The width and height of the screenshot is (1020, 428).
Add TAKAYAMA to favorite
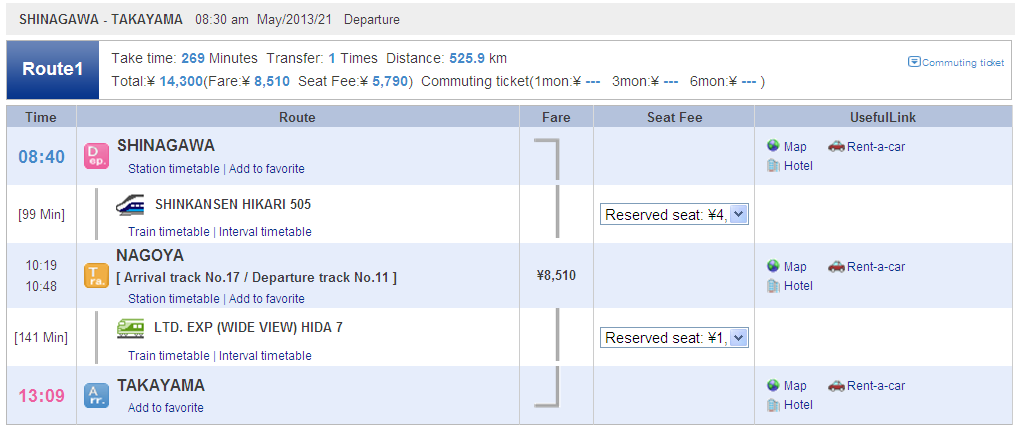pos(166,408)
